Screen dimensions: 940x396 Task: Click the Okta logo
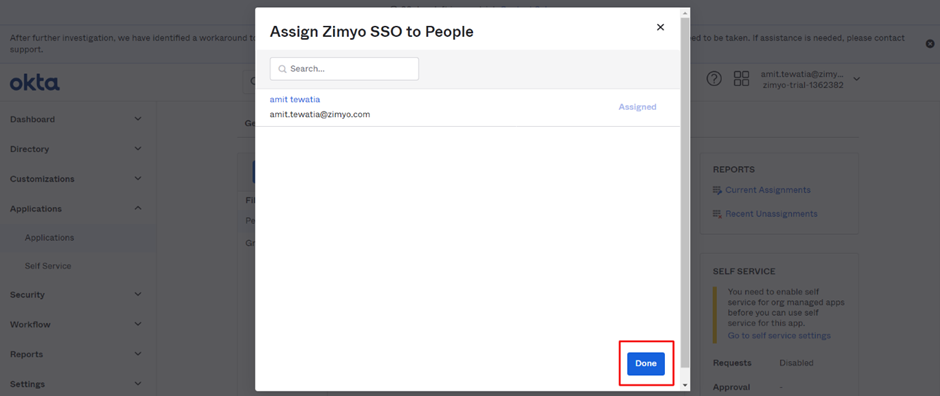(35, 83)
